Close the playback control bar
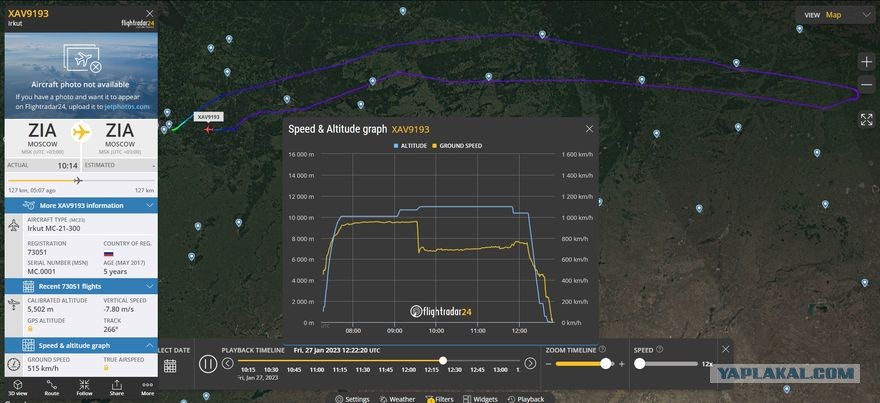Image resolution: width=880 pixels, height=403 pixels. 726,349
